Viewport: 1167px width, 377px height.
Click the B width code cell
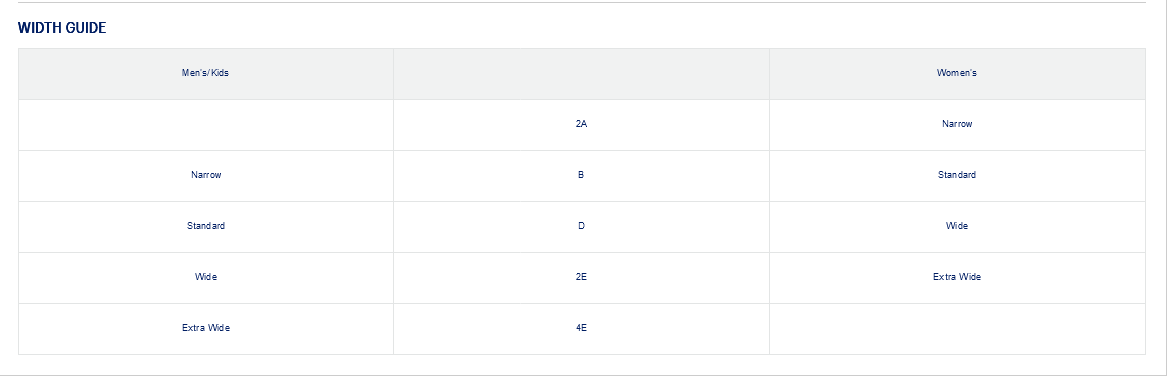(581, 175)
